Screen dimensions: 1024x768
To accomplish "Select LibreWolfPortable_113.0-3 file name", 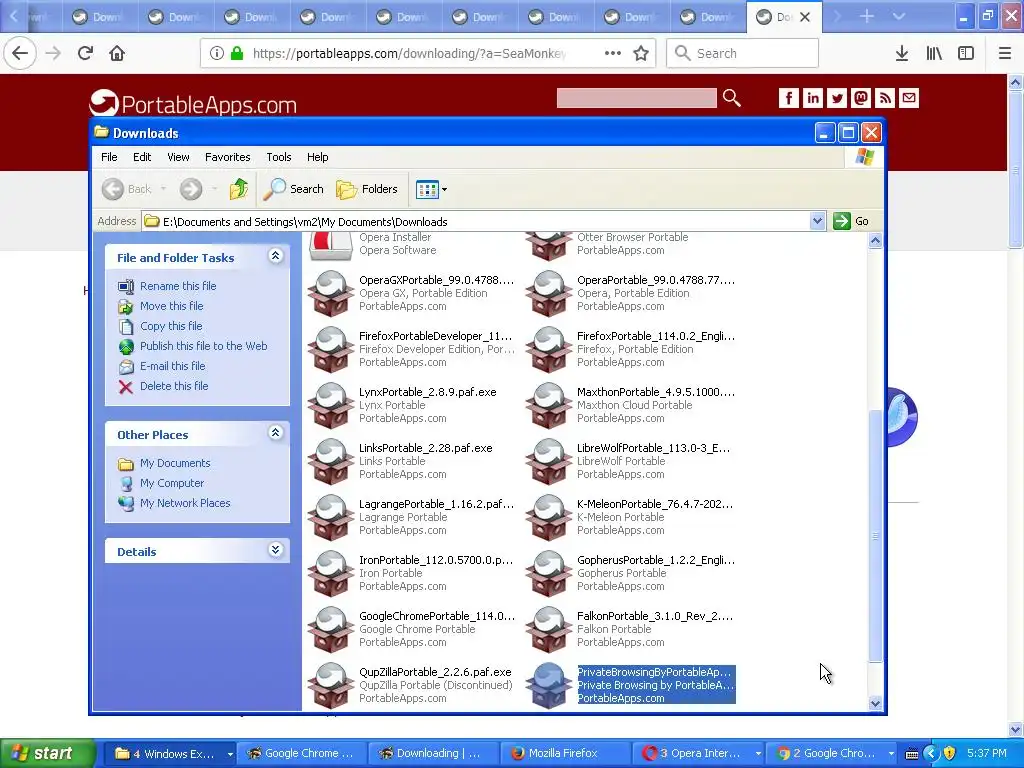I will (x=654, y=448).
